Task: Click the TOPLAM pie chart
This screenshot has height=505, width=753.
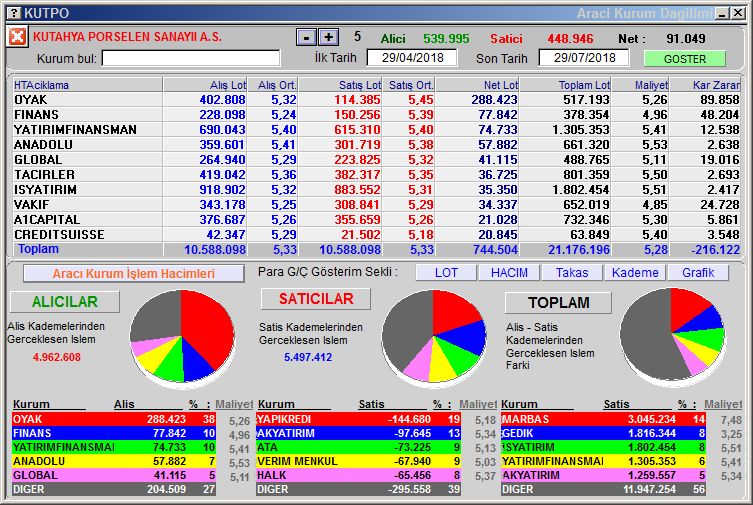Action: 672,335
